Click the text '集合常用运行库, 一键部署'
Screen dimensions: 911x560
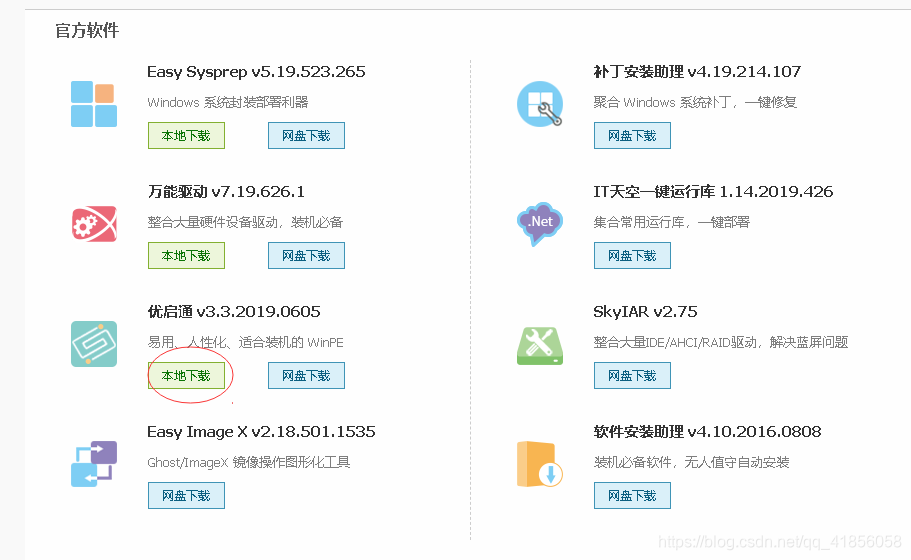(672, 222)
